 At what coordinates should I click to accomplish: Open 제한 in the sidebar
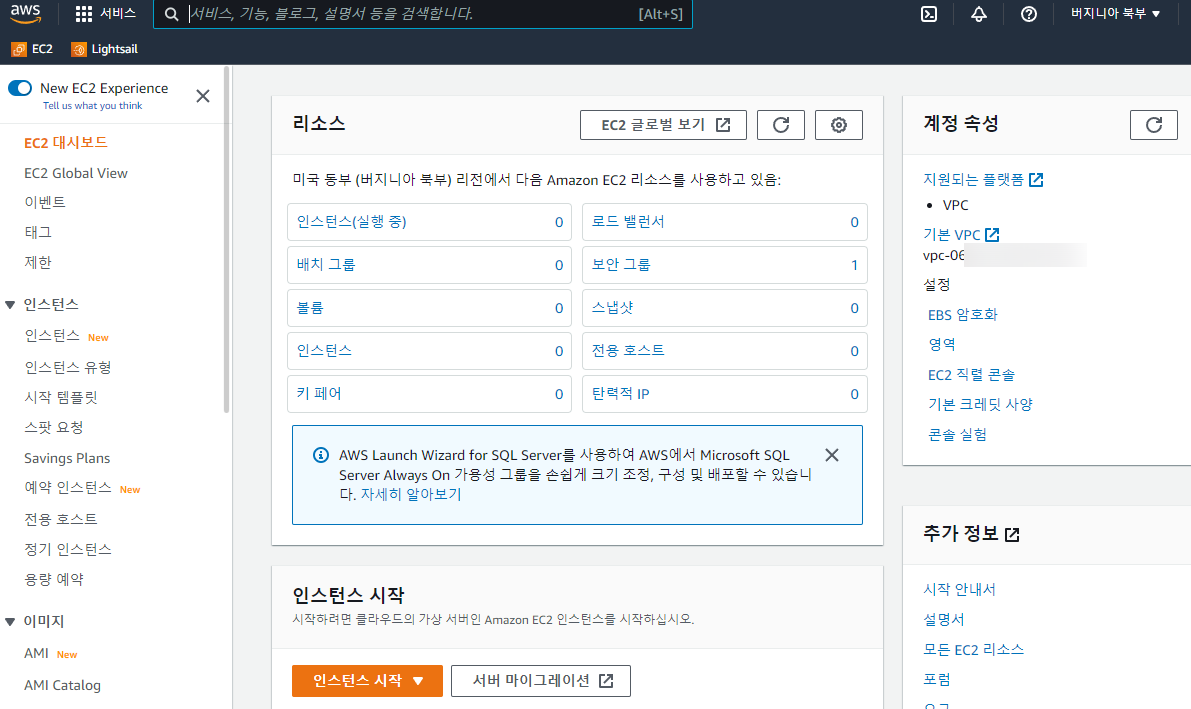38,263
